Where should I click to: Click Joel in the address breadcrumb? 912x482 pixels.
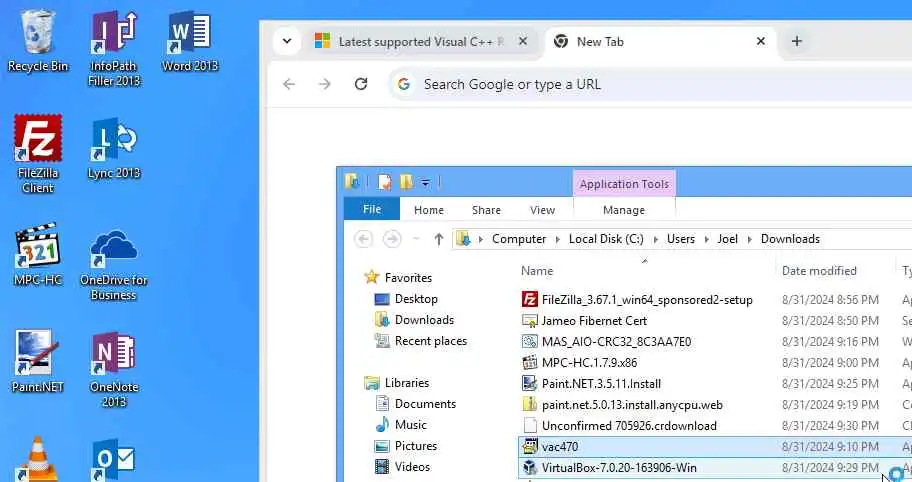pos(727,239)
